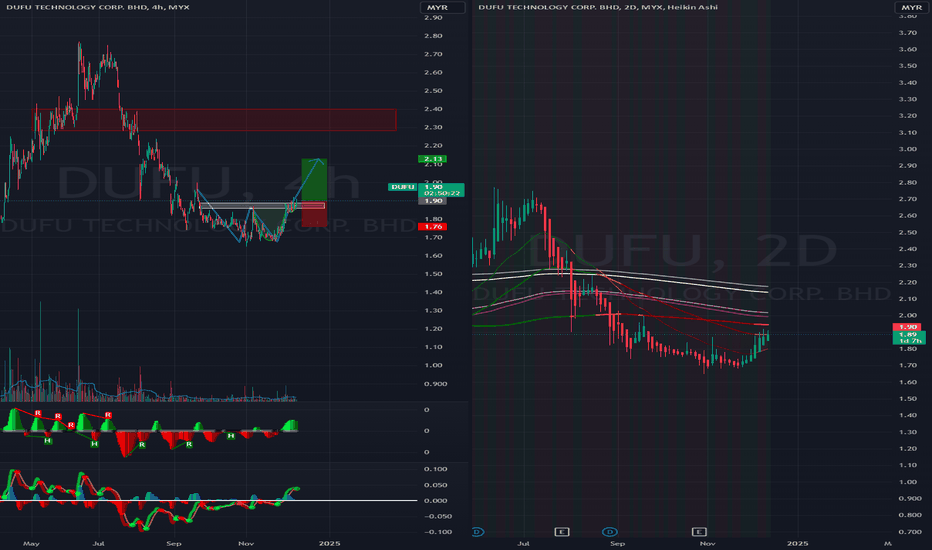Select the green 2.13 target price label
Screen dimensions: 932x550
[432, 159]
